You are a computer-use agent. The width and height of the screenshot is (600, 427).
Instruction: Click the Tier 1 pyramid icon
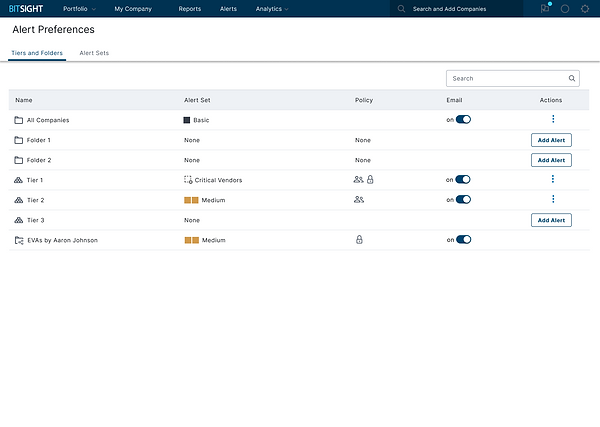18,180
